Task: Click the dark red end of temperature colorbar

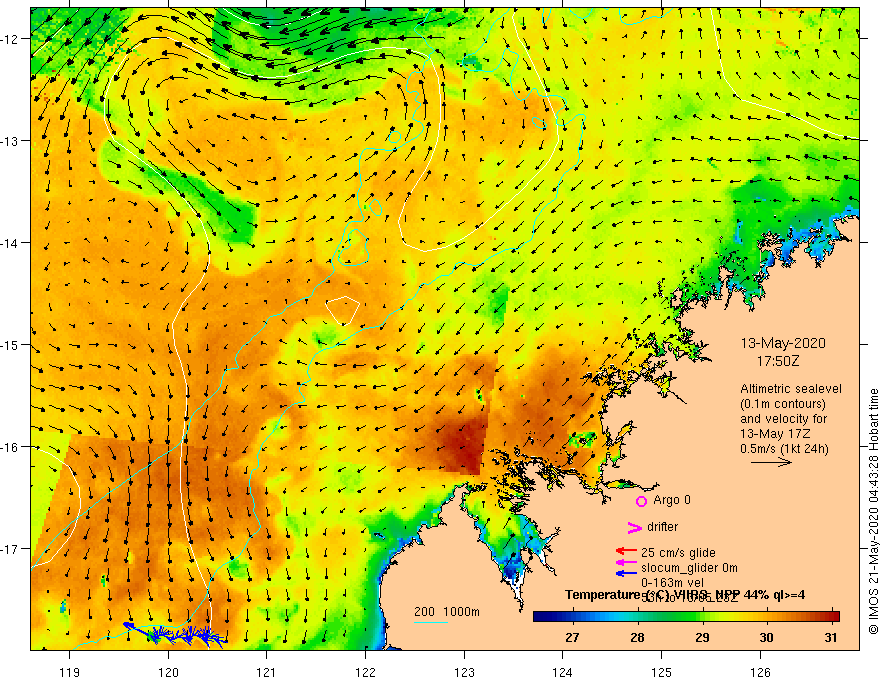Action: pos(835,617)
